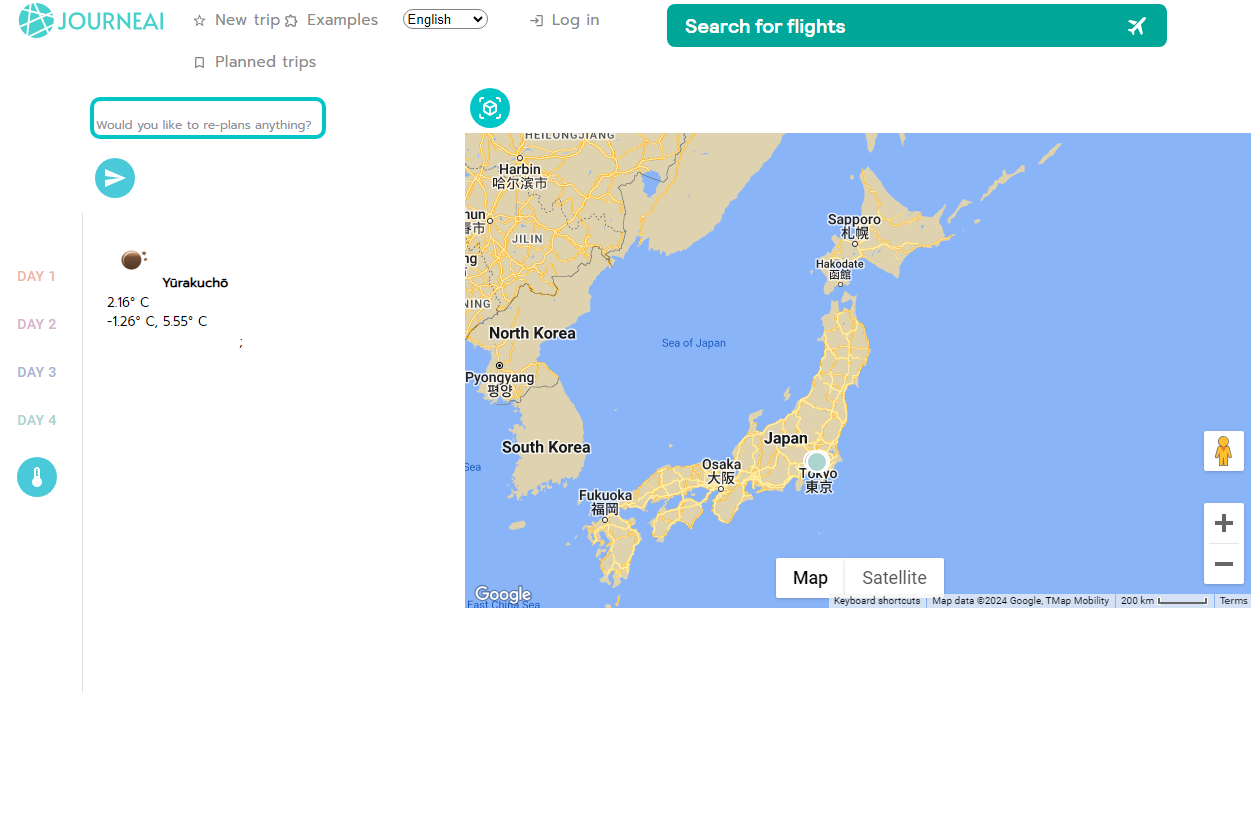Screen dimensions: 1251x837
Task: Click the Log in arrow icon
Action: 536,21
